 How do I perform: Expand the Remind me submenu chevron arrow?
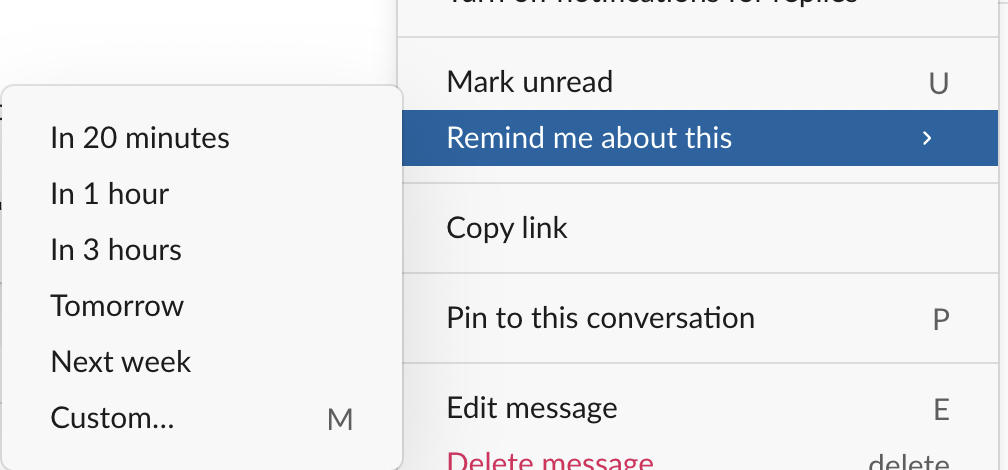pos(927,138)
